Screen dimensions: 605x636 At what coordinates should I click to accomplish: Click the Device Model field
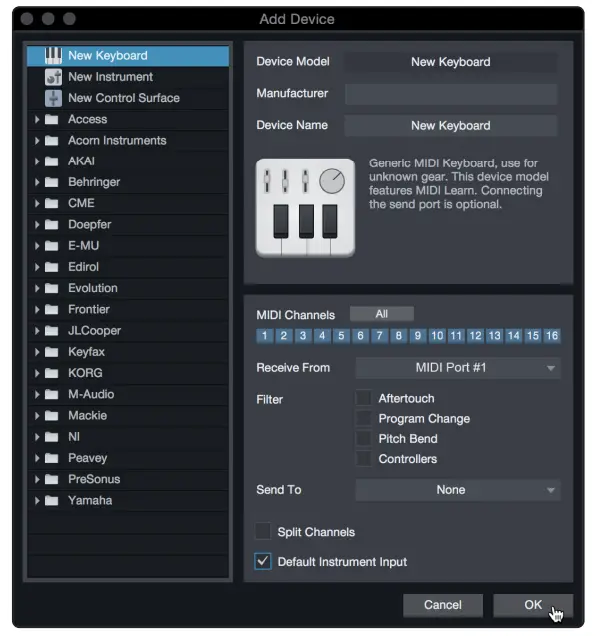click(x=451, y=62)
